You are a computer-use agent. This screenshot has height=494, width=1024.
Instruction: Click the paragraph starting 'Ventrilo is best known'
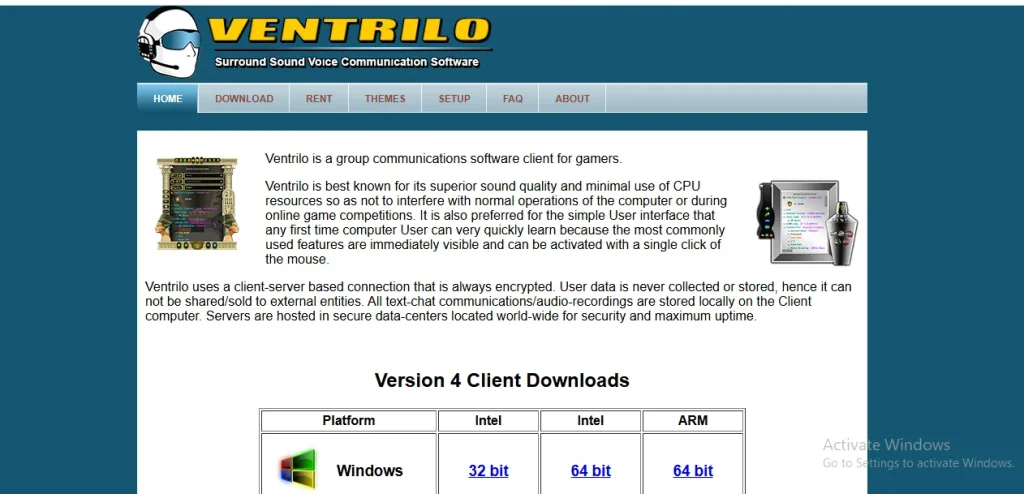[x=496, y=223]
